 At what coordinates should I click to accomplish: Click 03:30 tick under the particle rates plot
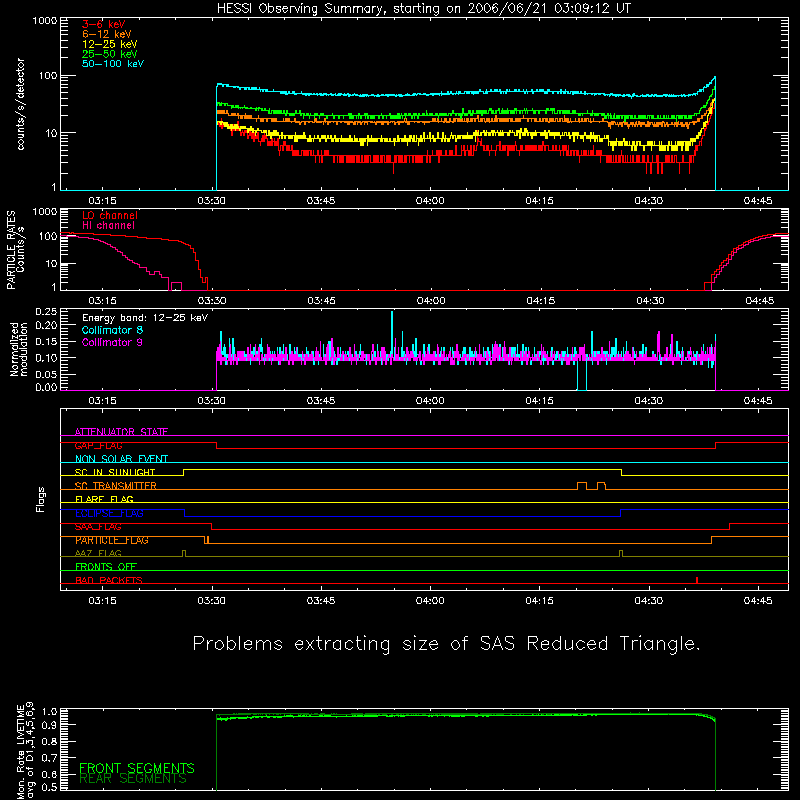212,301
